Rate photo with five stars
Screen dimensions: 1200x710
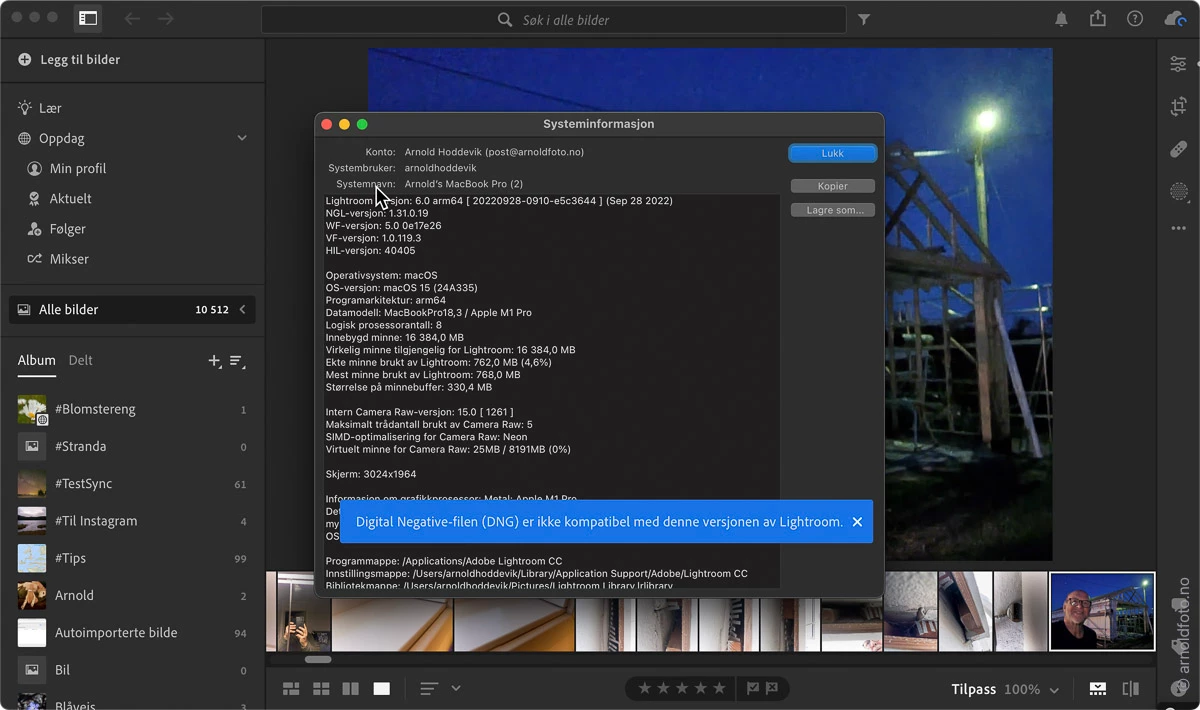point(719,689)
